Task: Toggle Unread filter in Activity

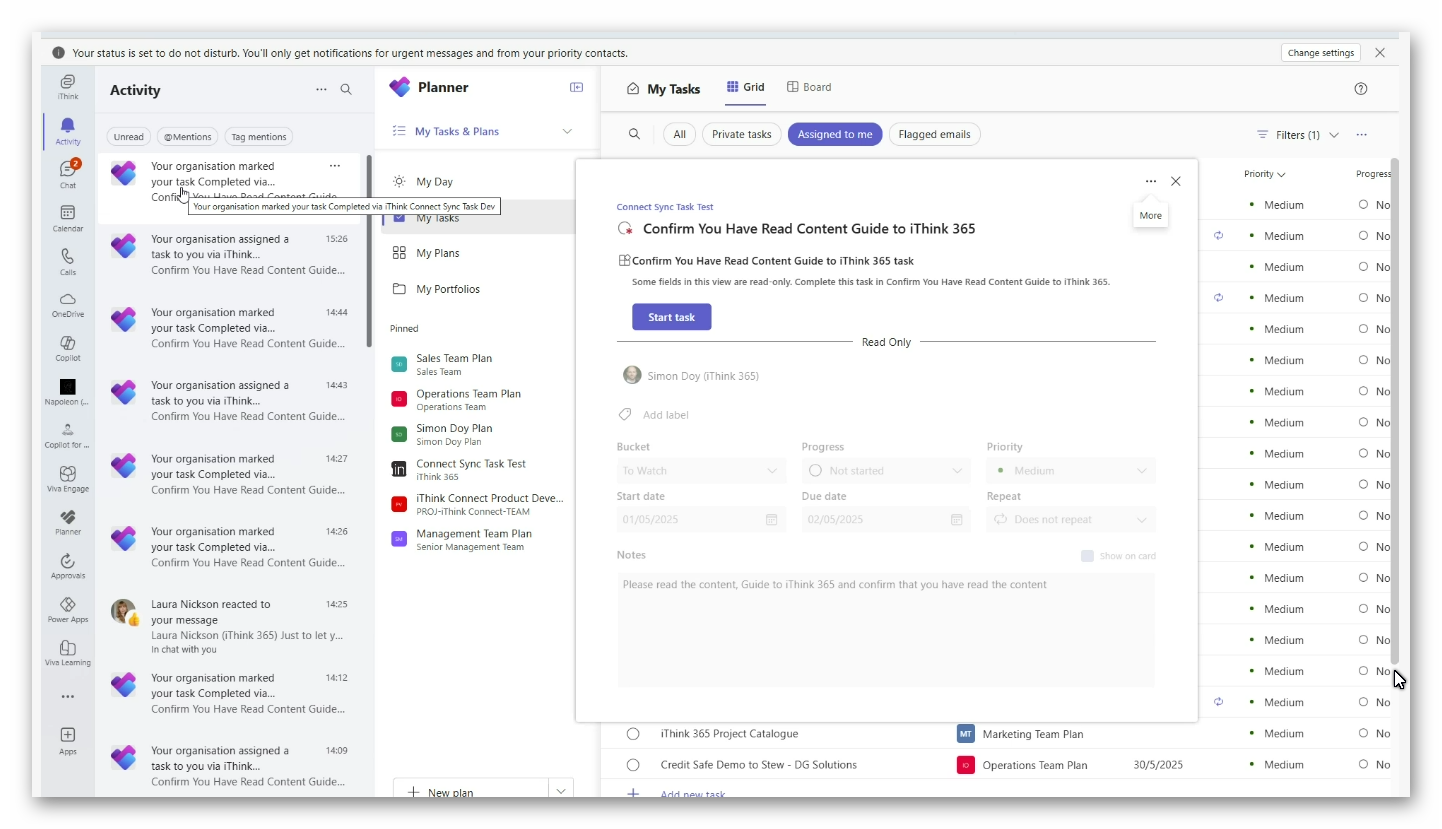Action: click(129, 137)
